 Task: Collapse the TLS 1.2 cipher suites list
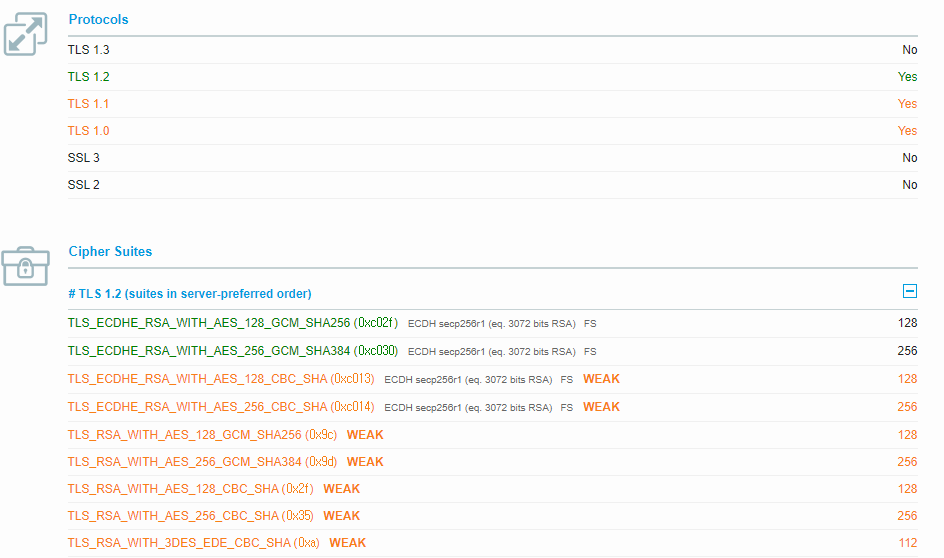[910, 291]
